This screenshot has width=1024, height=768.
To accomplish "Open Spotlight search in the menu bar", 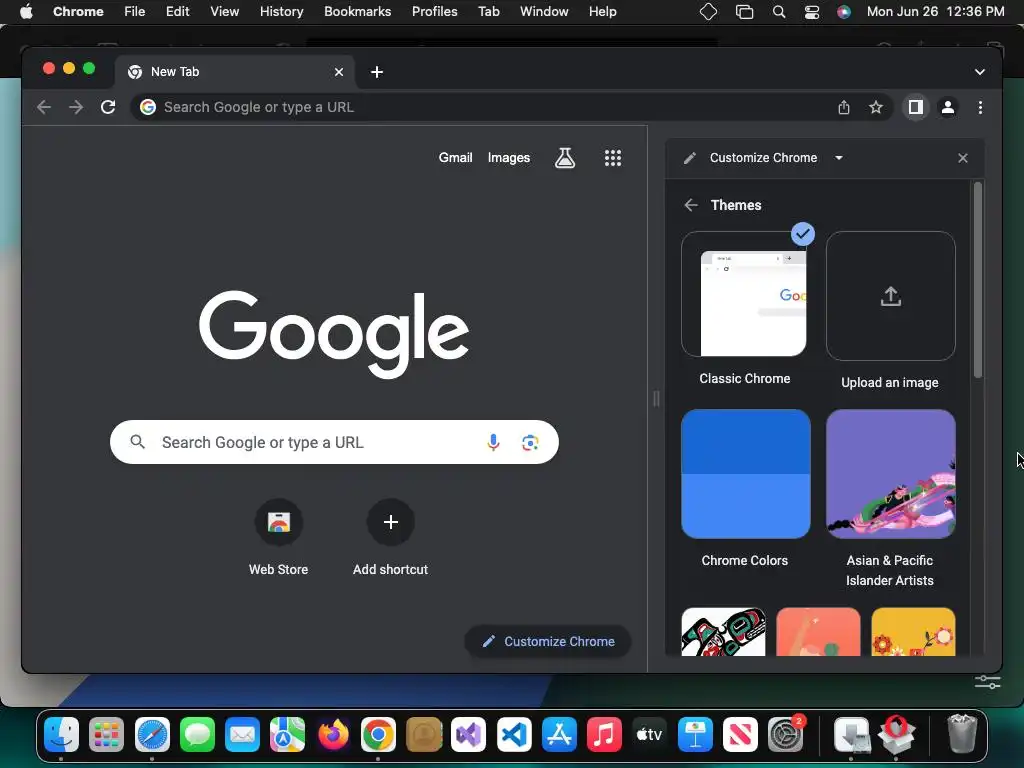I will 778,12.
